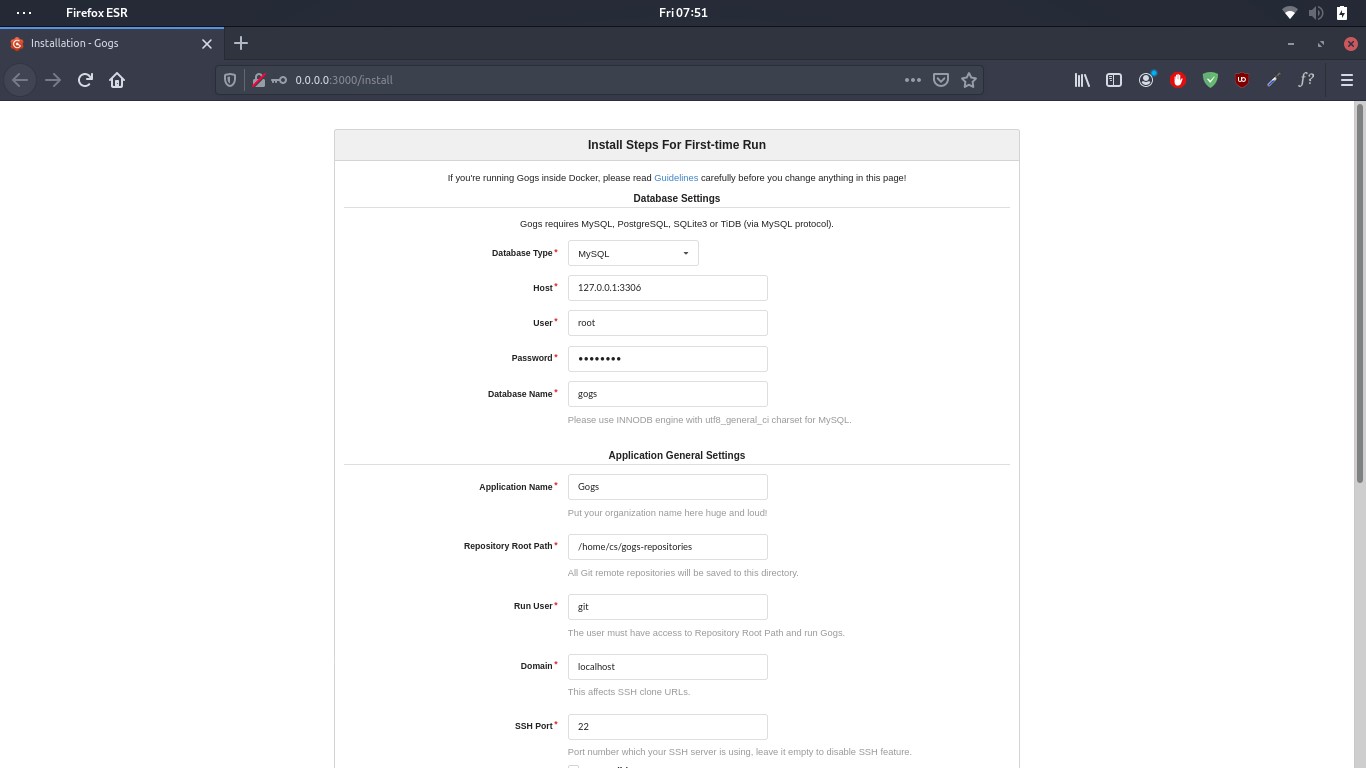Click the 'Install Steps For First-time Run' heading
The image size is (1366, 768).
click(677, 145)
